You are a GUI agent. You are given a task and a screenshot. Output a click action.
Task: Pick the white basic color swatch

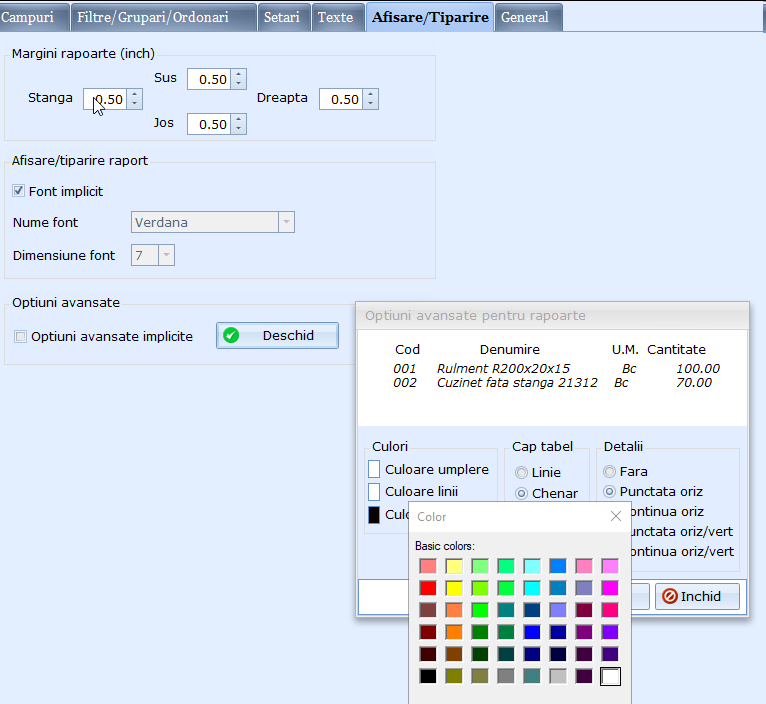point(610,677)
